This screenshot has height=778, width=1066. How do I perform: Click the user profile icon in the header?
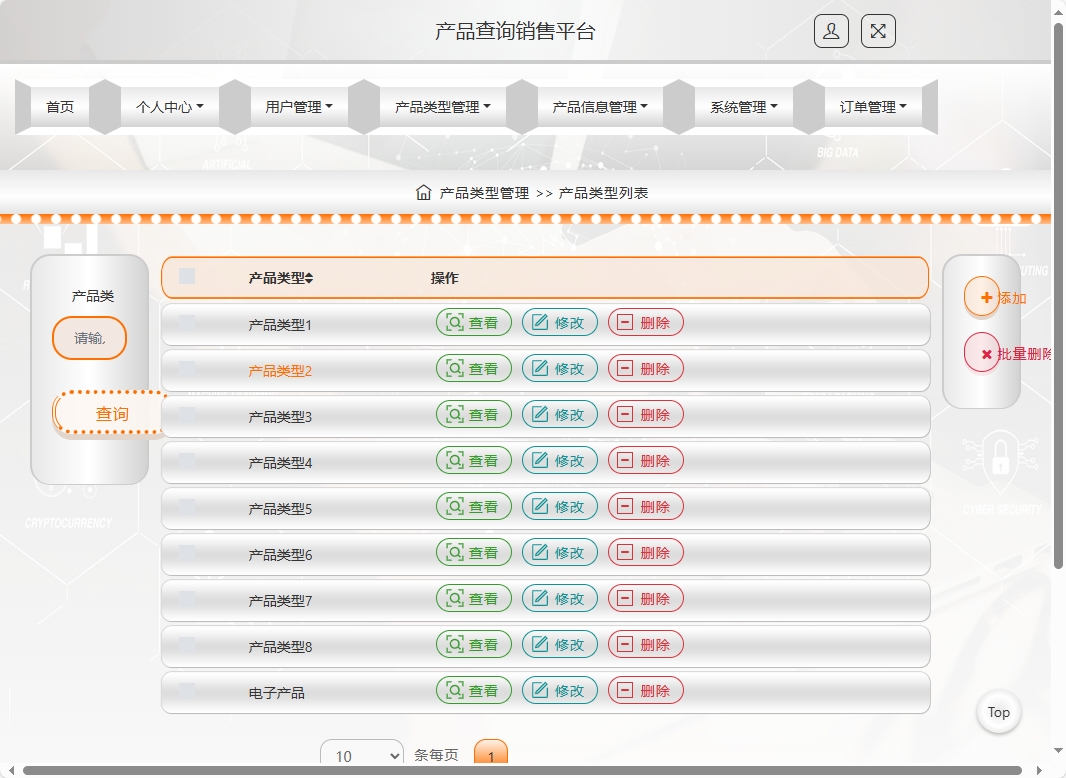point(831,31)
